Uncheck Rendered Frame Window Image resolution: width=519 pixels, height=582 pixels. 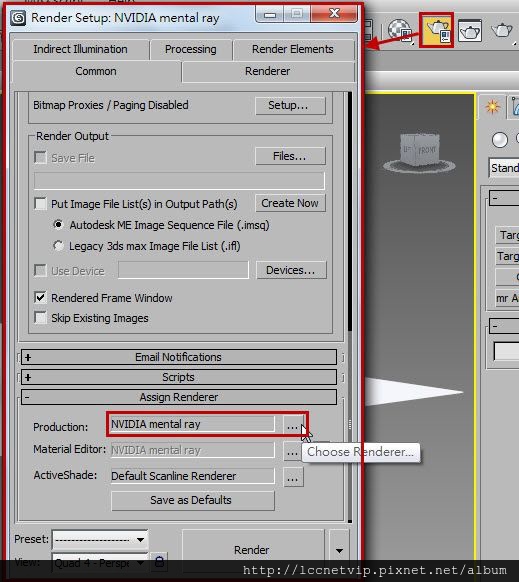[x=40, y=298]
